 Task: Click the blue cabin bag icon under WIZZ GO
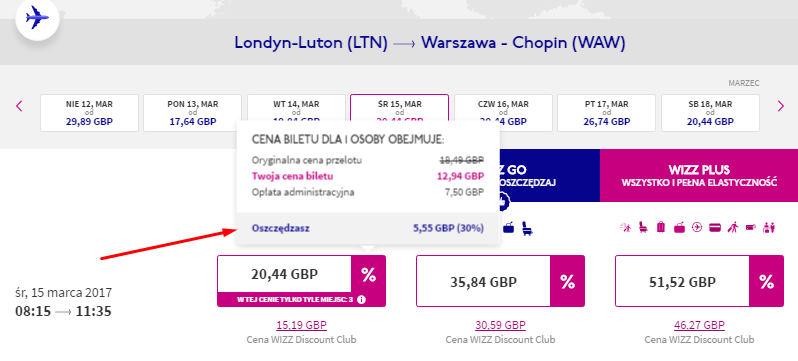(x=508, y=228)
